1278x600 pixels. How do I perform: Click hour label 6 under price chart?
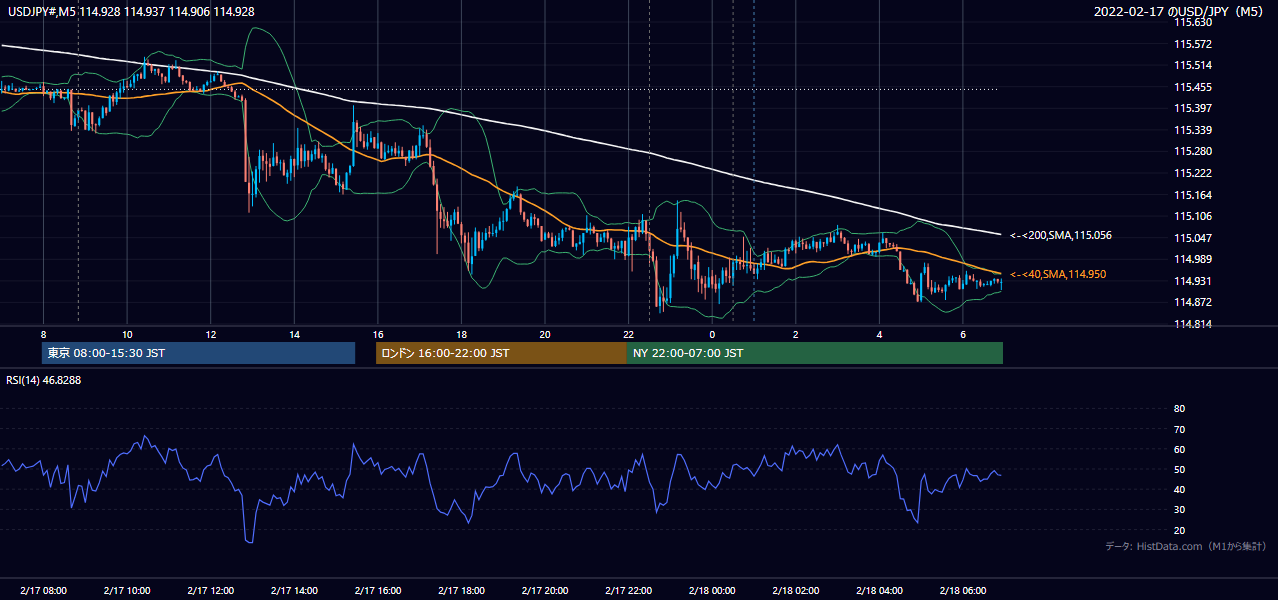click(963, 334)
